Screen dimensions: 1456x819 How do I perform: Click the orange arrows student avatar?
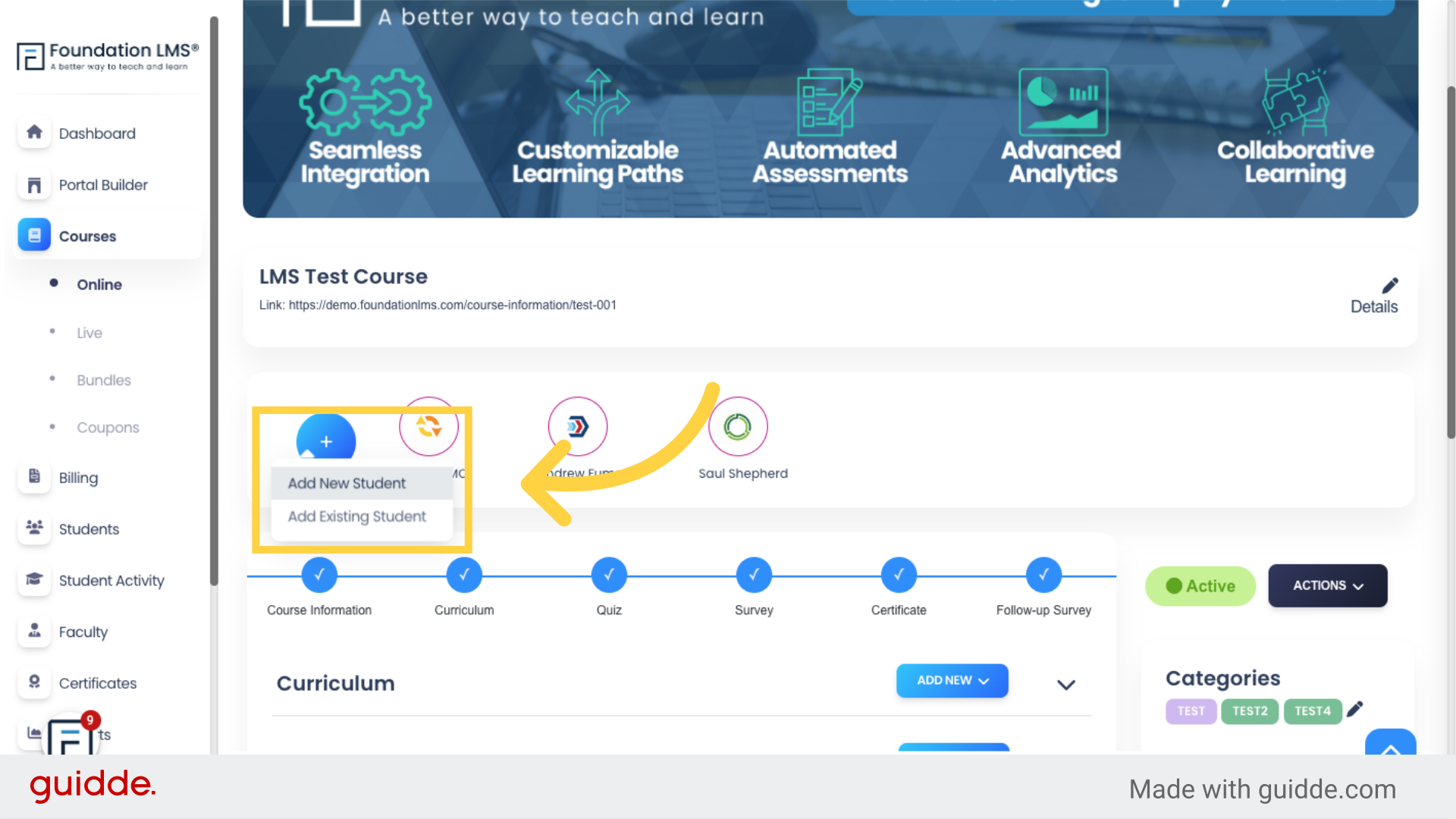pos(429,426)
